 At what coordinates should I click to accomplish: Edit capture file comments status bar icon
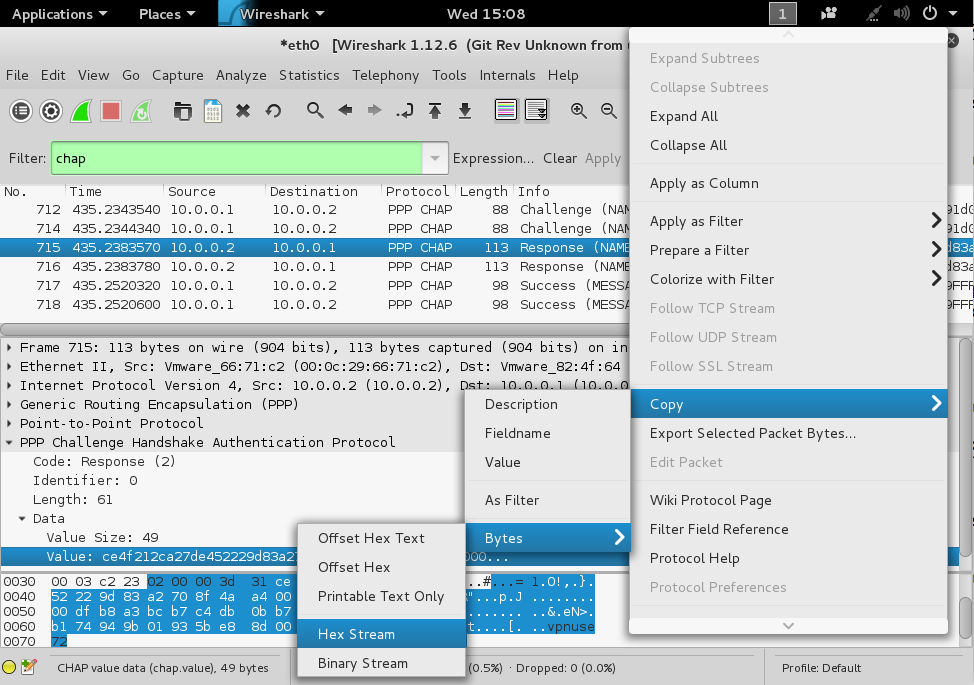pos(28,668)
